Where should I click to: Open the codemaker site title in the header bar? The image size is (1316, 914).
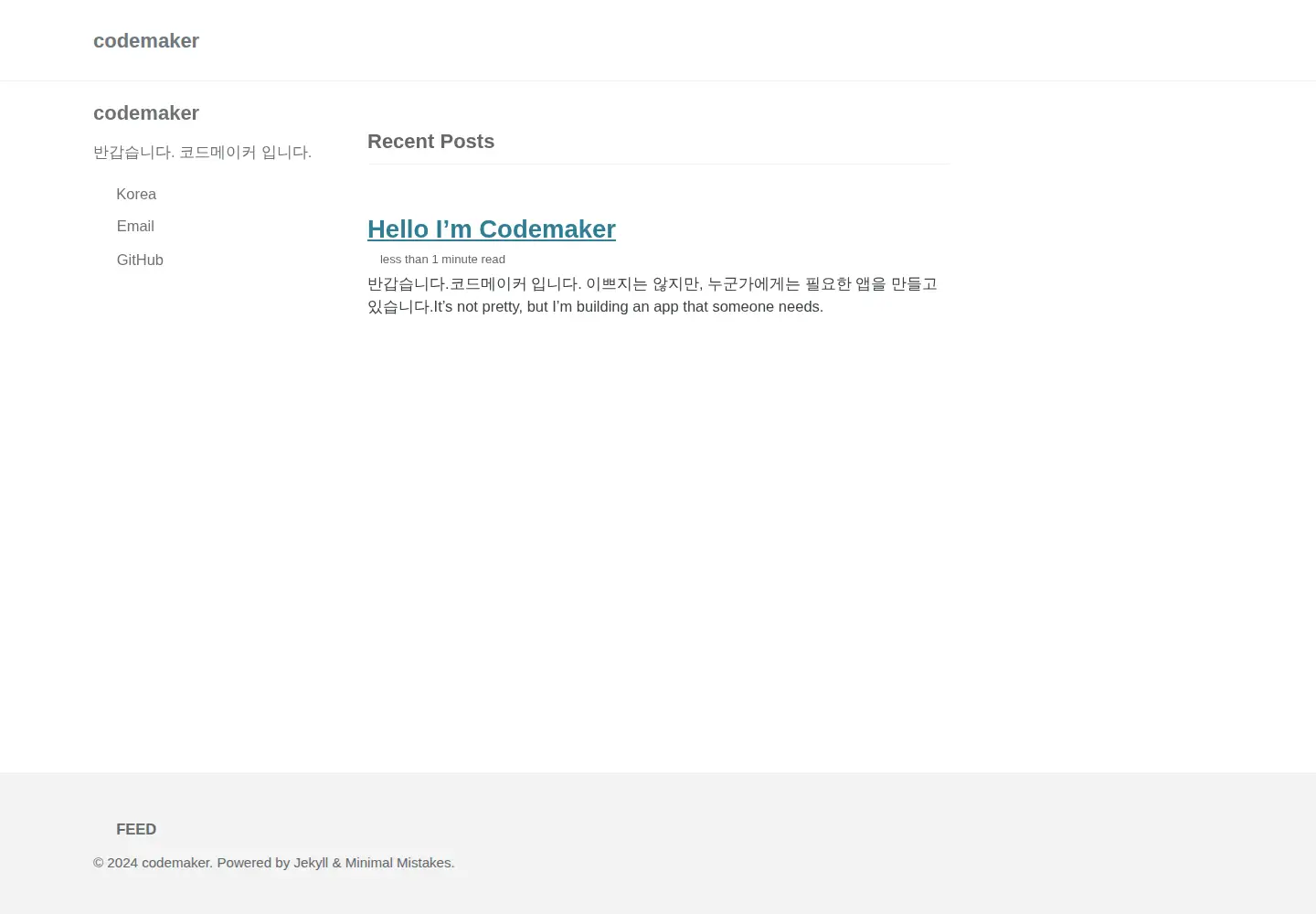[x=146, y=41]
